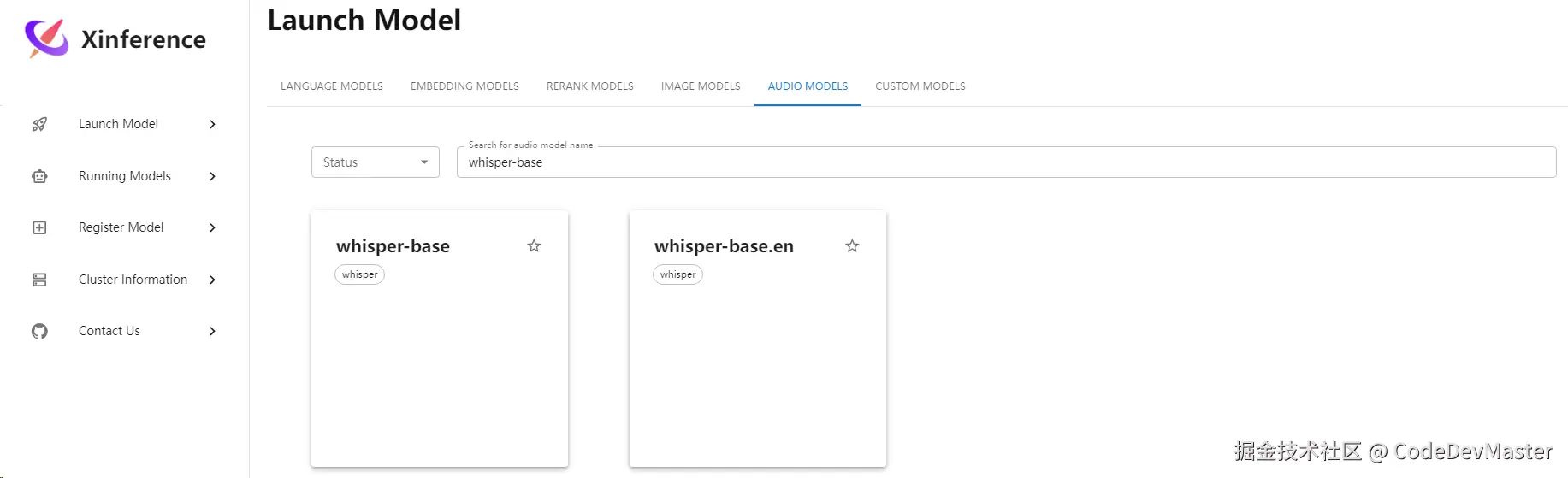This screenshot has width=1568, height=478.
Task: Expand the Cluster Information chevron
Action: pos(212,280)
